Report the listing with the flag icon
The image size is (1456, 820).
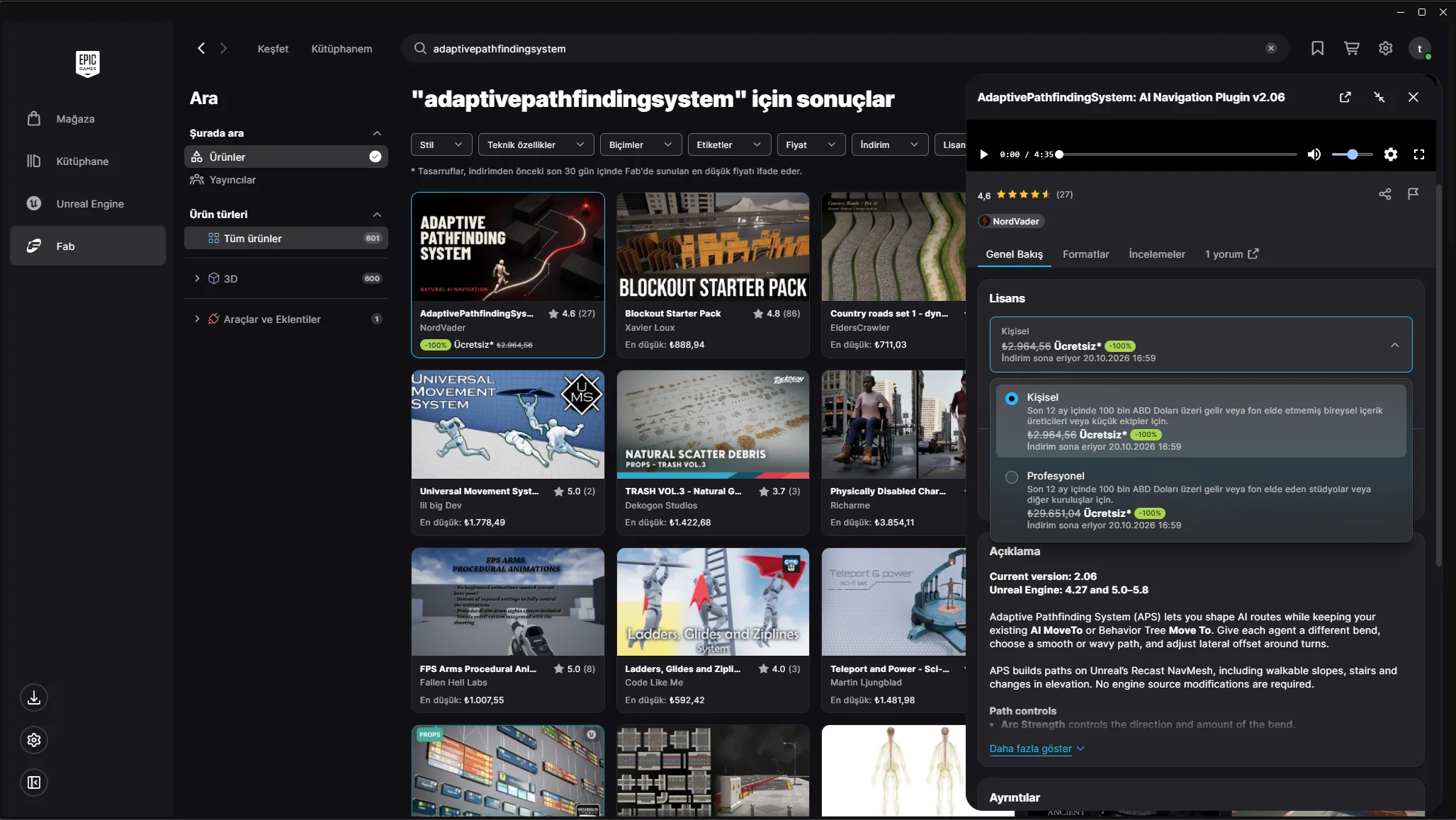point(1413,193)
